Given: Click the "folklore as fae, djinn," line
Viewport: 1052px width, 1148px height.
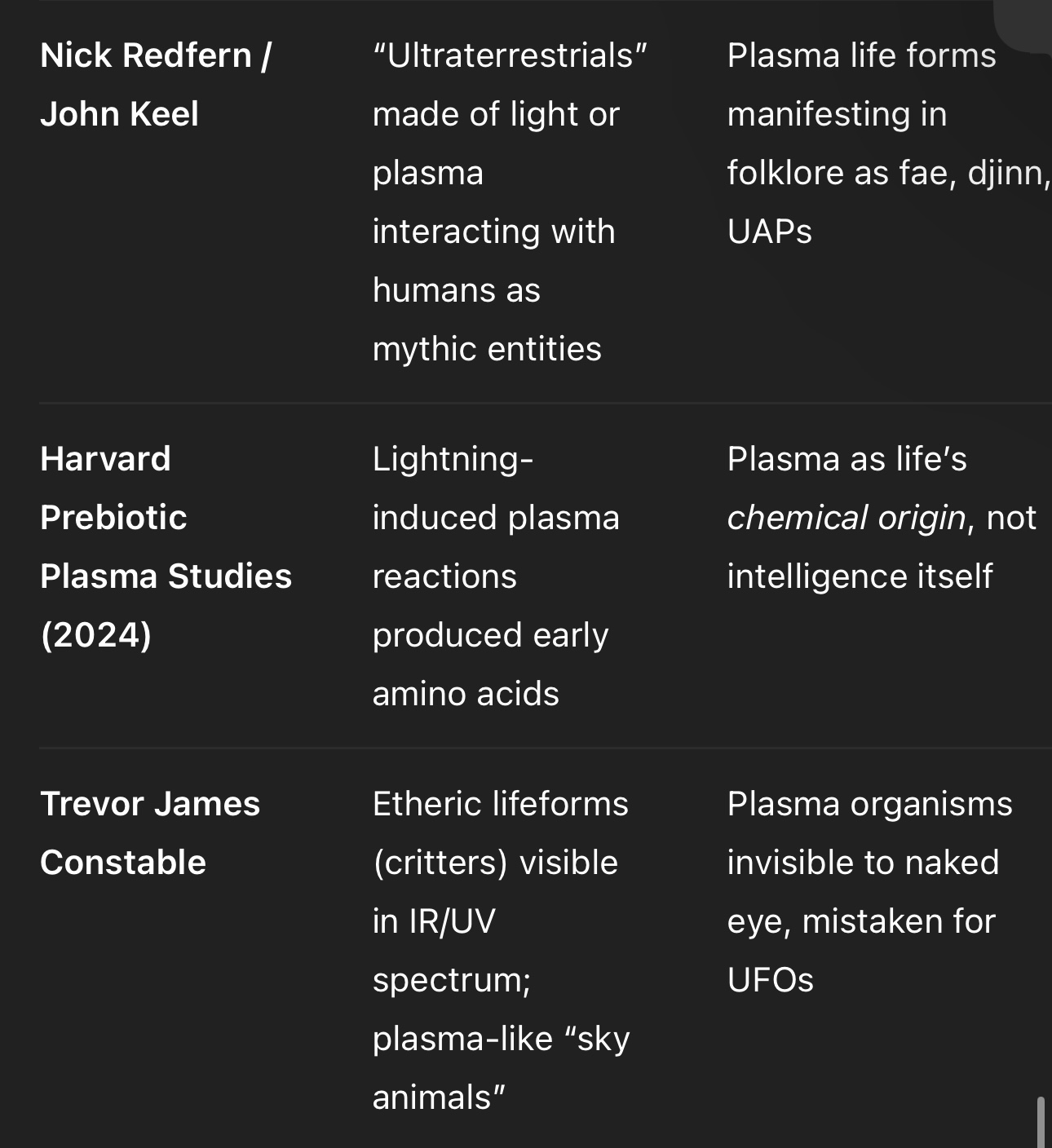Looking at the screenshot, I should coord(888,173).
